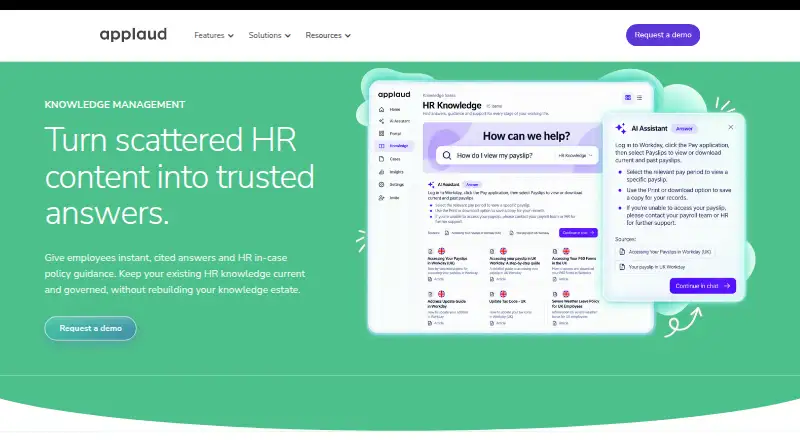Switch to grid view icon
The image size is (800, 440).
(628, 97)
